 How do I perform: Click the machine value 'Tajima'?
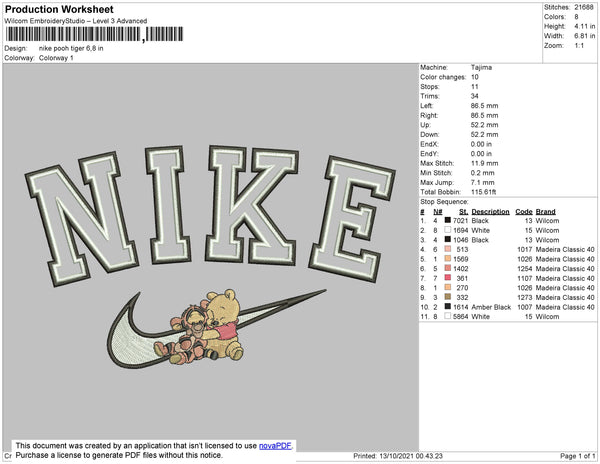pos(481,67)
